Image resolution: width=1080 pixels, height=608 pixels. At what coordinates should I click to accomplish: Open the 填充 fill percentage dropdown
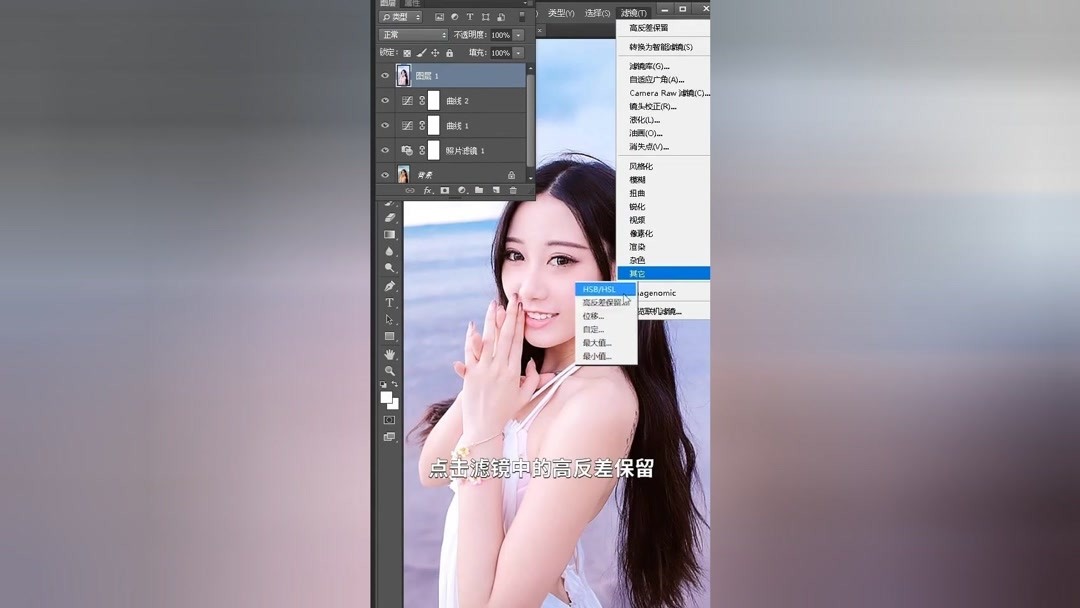coord(518,52)
